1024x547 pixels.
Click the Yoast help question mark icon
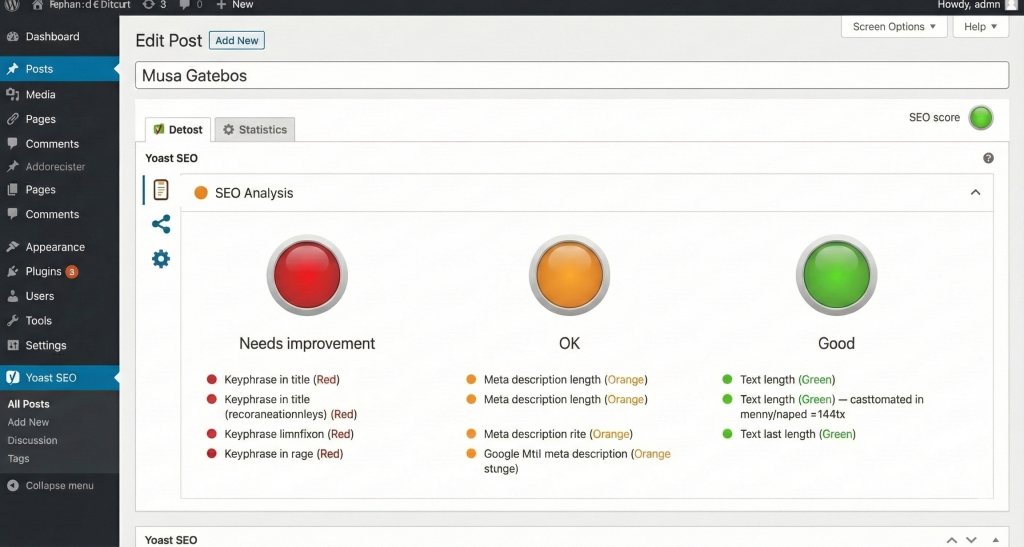(988, 158)
